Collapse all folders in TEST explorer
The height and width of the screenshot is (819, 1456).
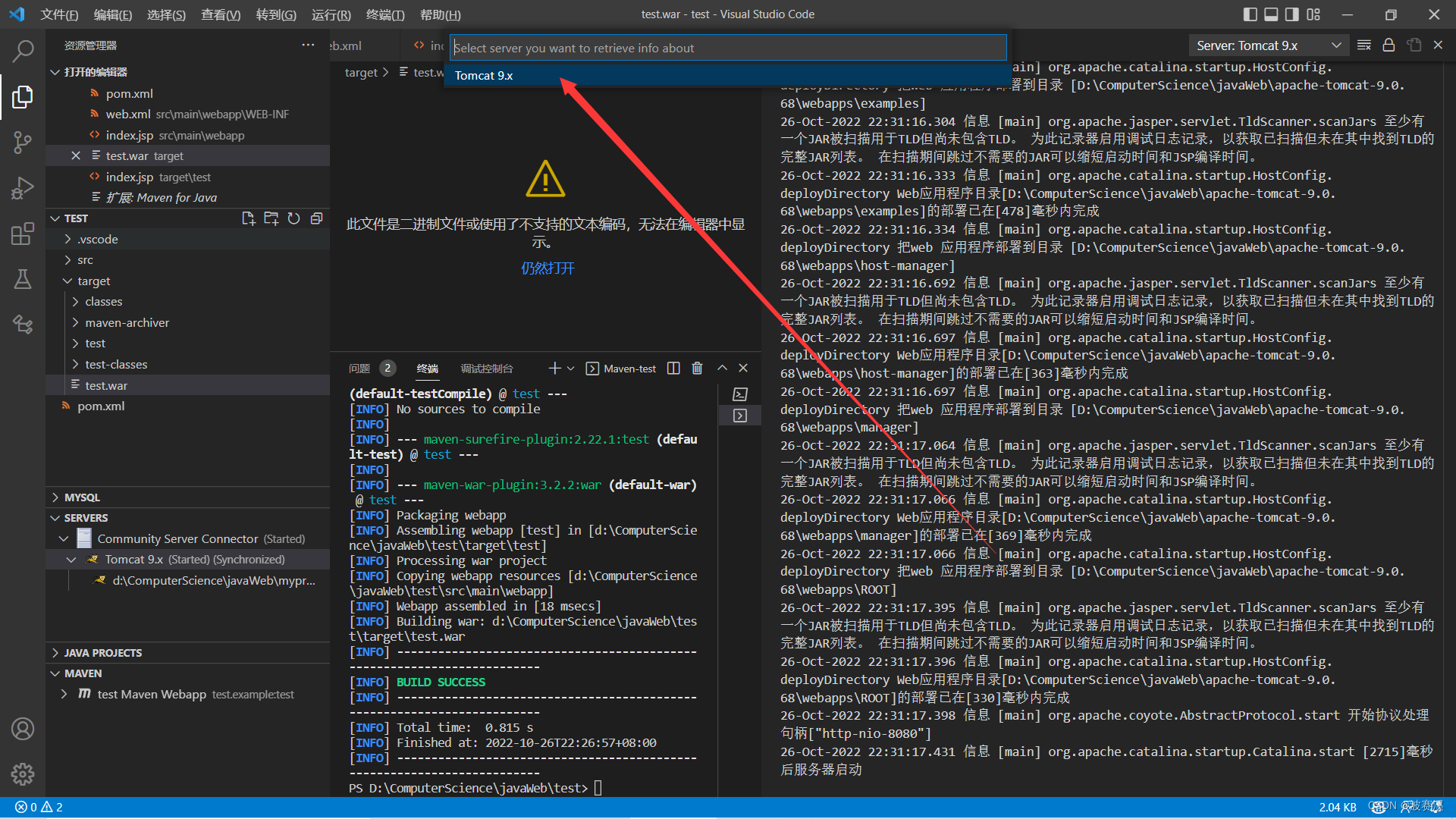coord(316,218)
